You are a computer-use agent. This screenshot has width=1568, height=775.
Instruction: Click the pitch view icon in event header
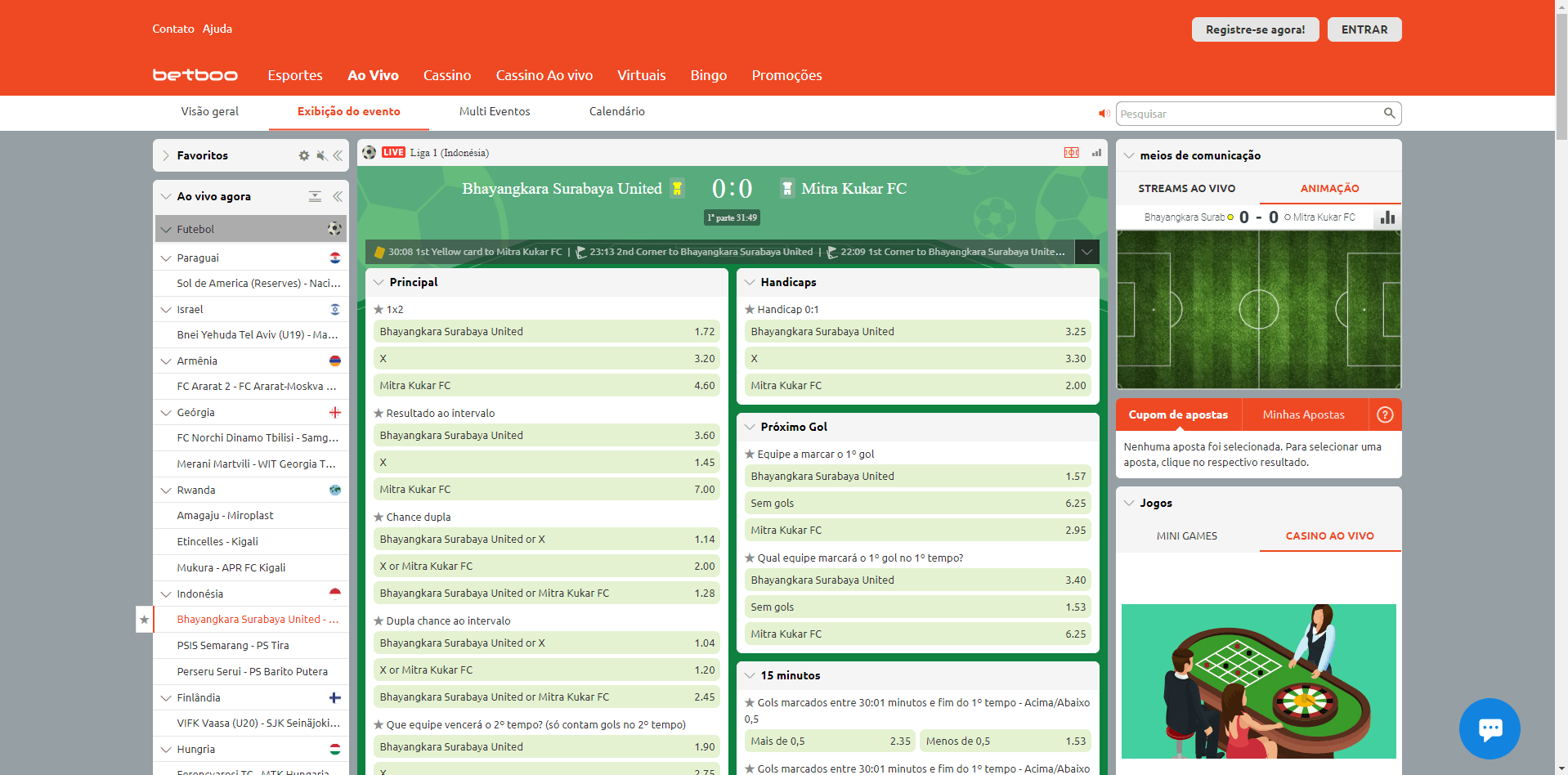click(1071, 153)
